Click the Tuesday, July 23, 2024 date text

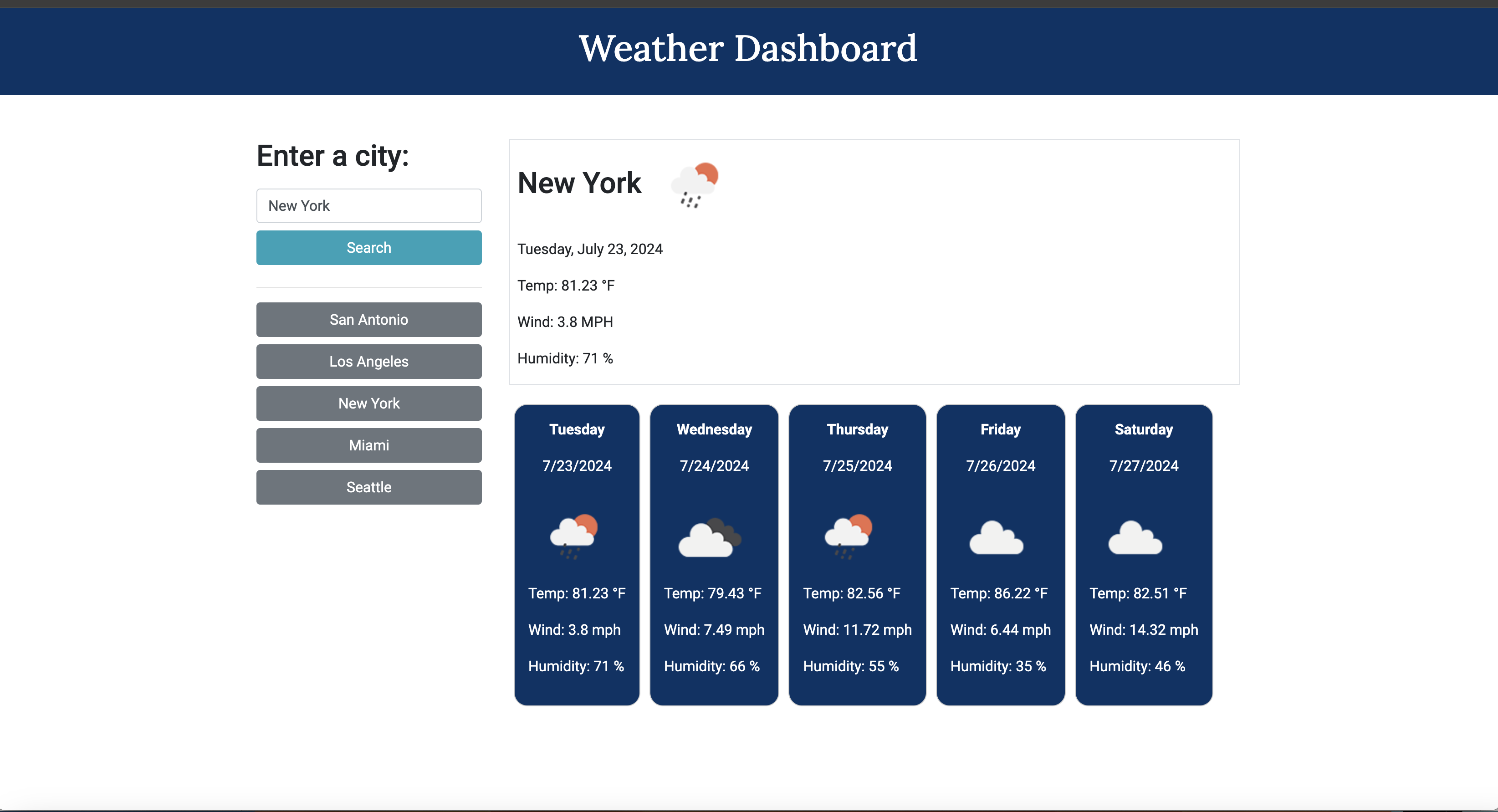click(590, 249)
